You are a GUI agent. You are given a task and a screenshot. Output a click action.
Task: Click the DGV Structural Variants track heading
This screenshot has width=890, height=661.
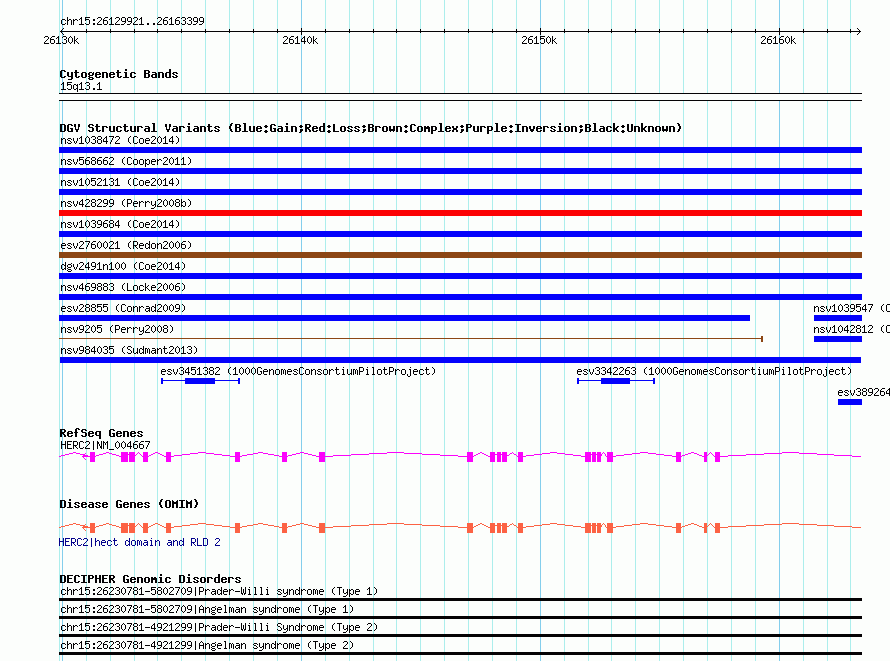click(x=371, y=128)
